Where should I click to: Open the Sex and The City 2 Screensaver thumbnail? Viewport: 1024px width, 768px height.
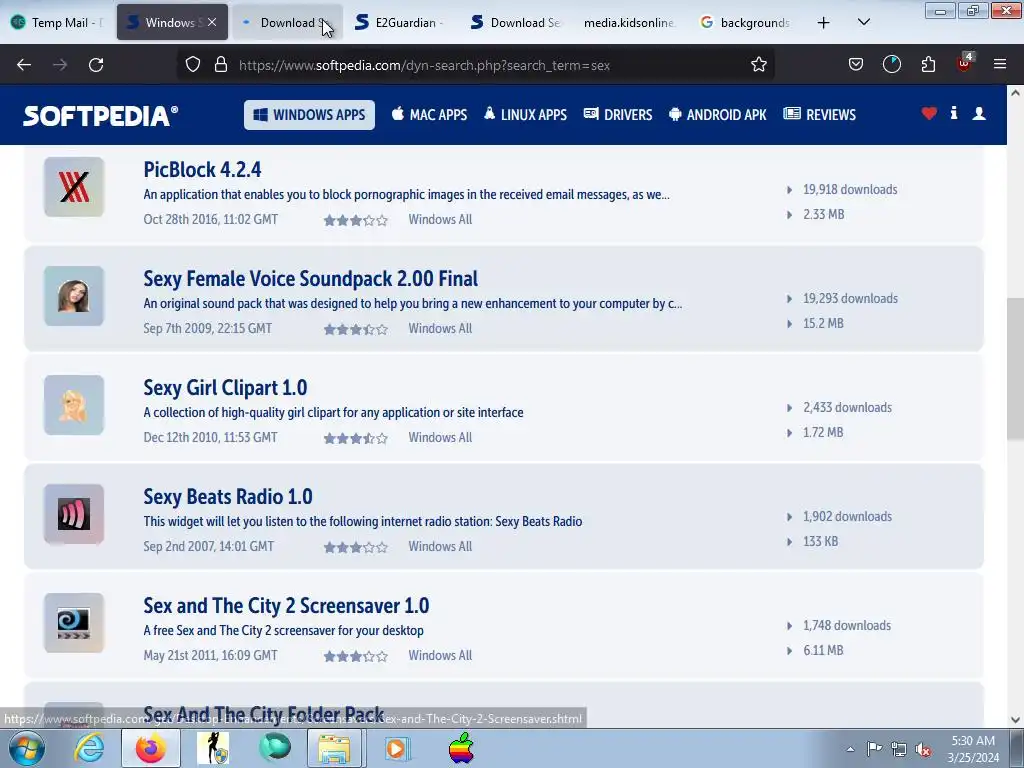coord(74,623)
